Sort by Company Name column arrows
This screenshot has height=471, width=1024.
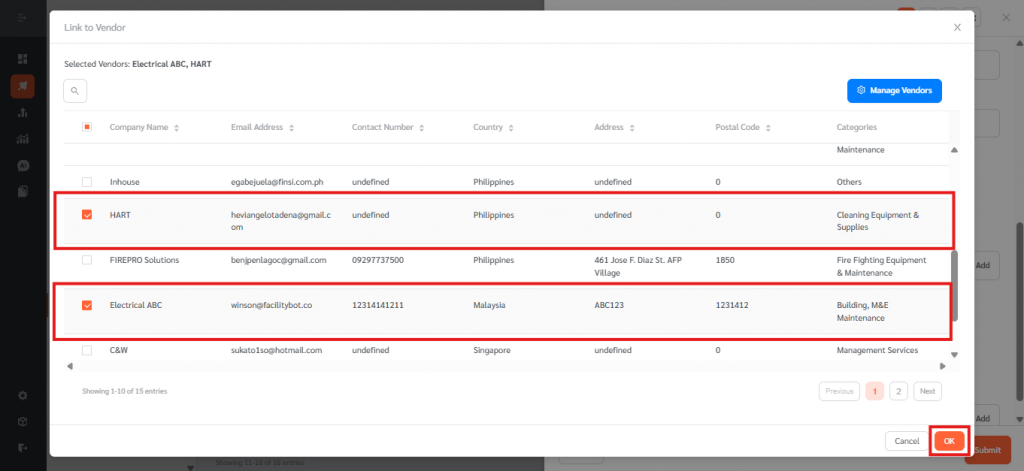coord(176,128)
